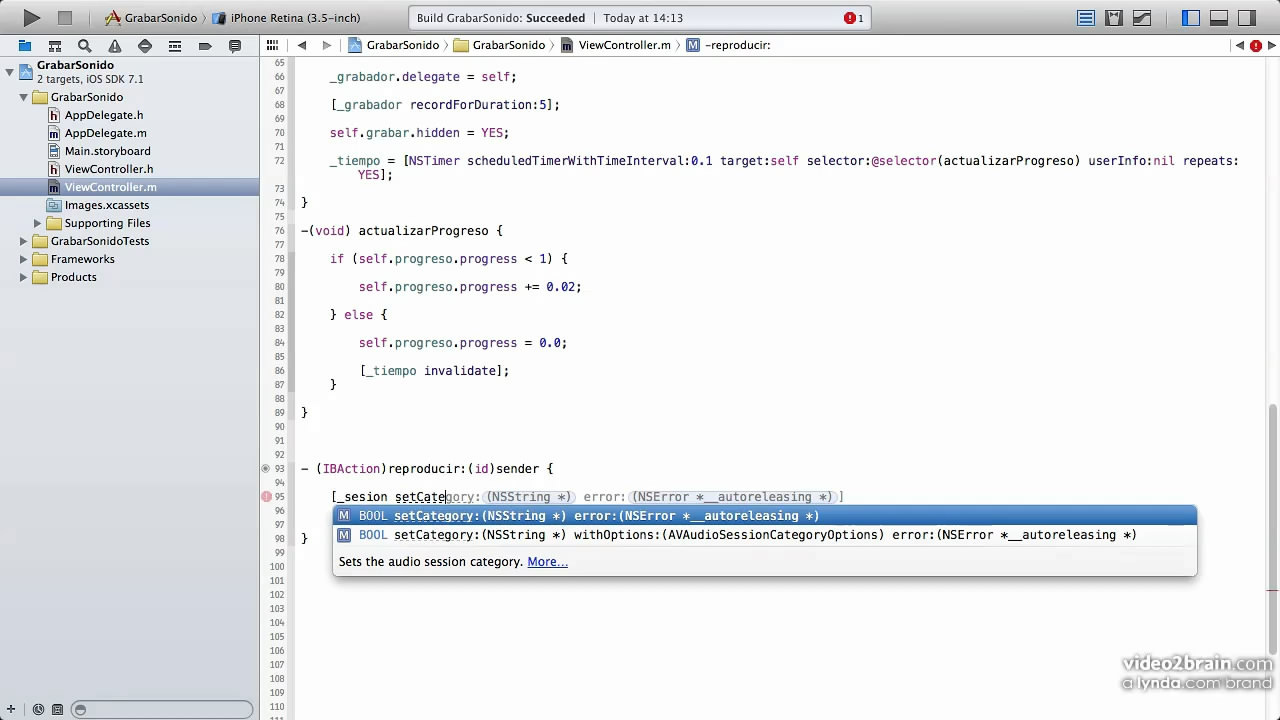The height and width of the screenshot is (720, 1280).
Task: Go back to previous file in editor
Action: pos(302,45)
